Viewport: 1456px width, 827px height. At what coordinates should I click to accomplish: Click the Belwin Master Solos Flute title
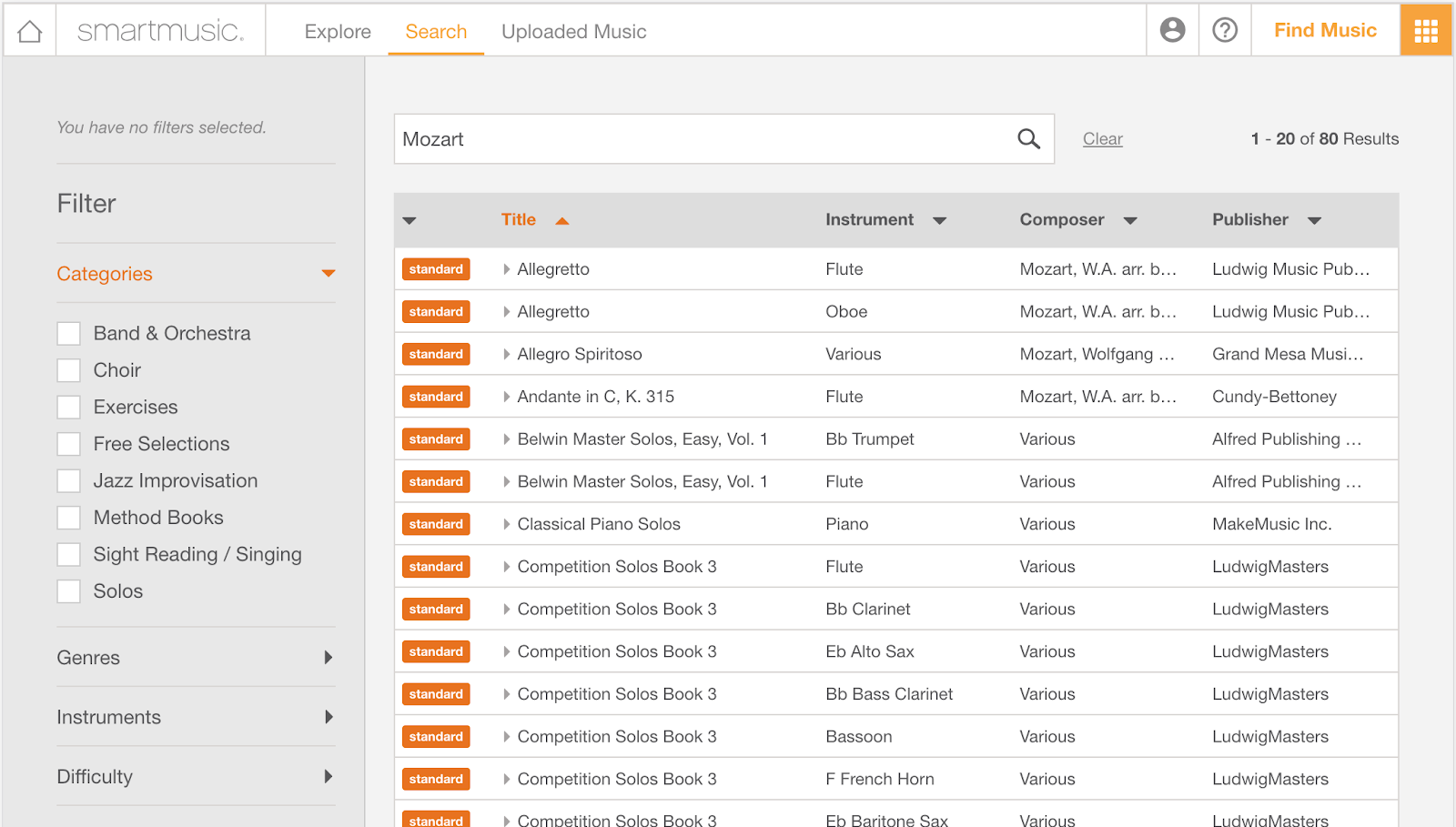(642, 481)
